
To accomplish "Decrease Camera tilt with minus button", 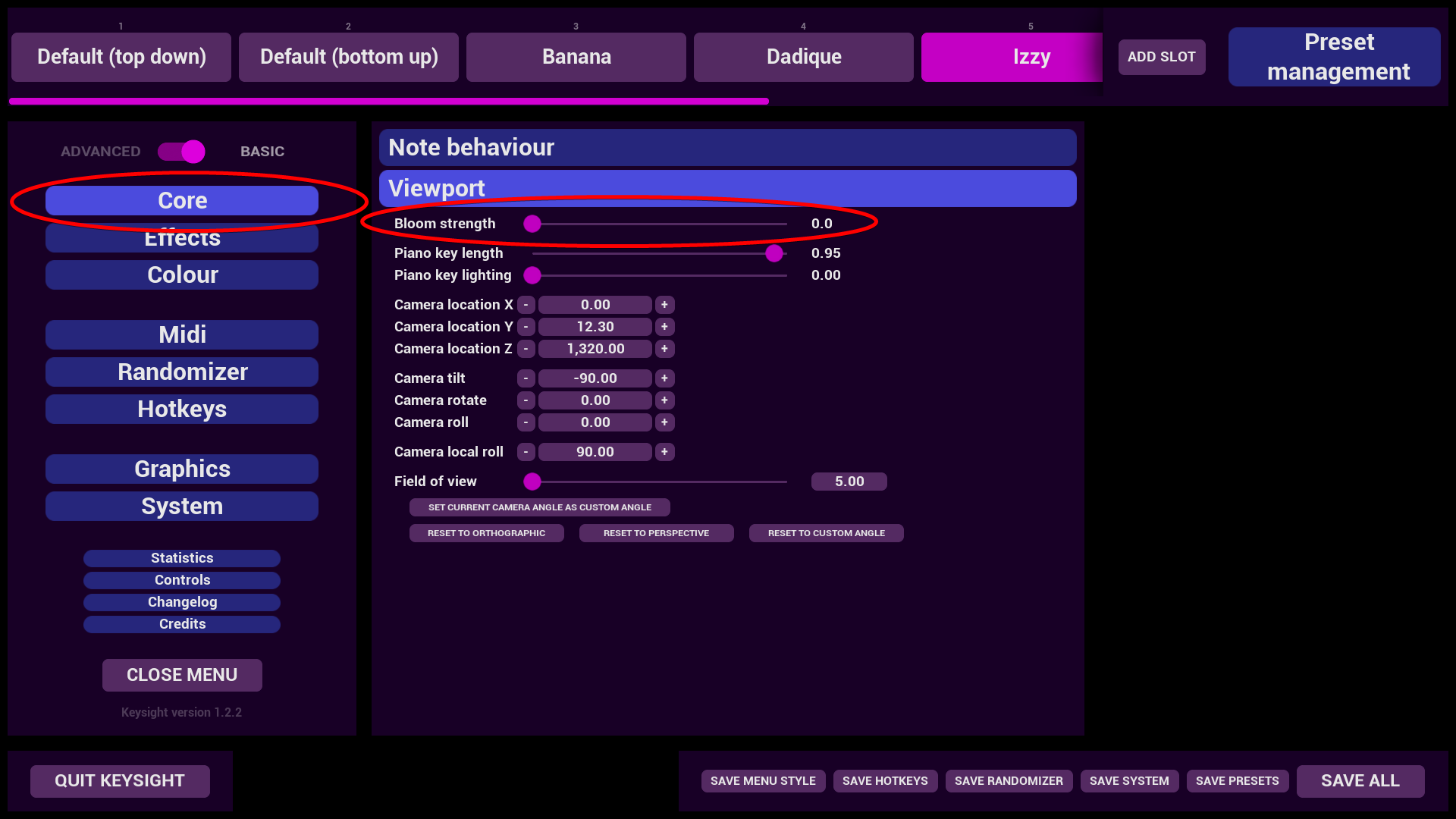I will click(x=526, y=378).
